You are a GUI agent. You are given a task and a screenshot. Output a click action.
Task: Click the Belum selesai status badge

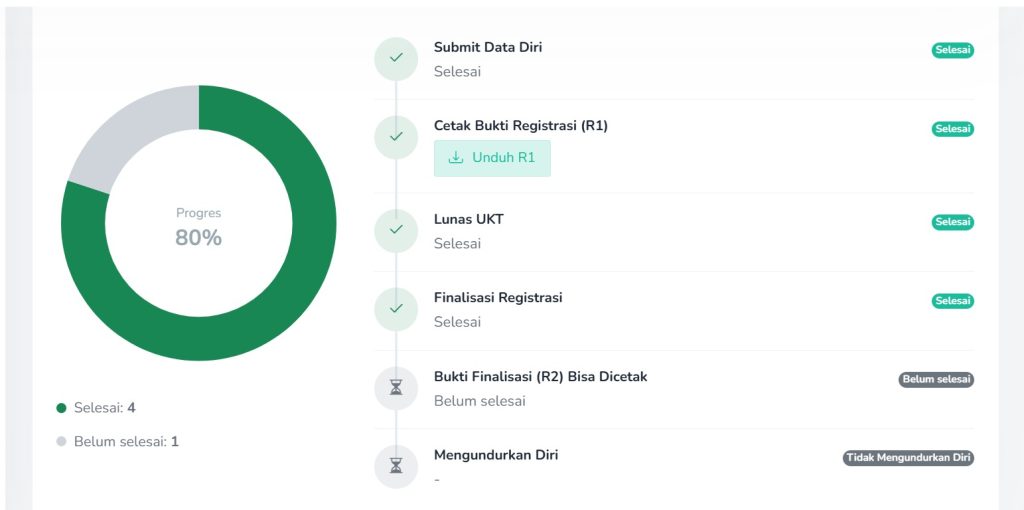(x=936, y=379)
